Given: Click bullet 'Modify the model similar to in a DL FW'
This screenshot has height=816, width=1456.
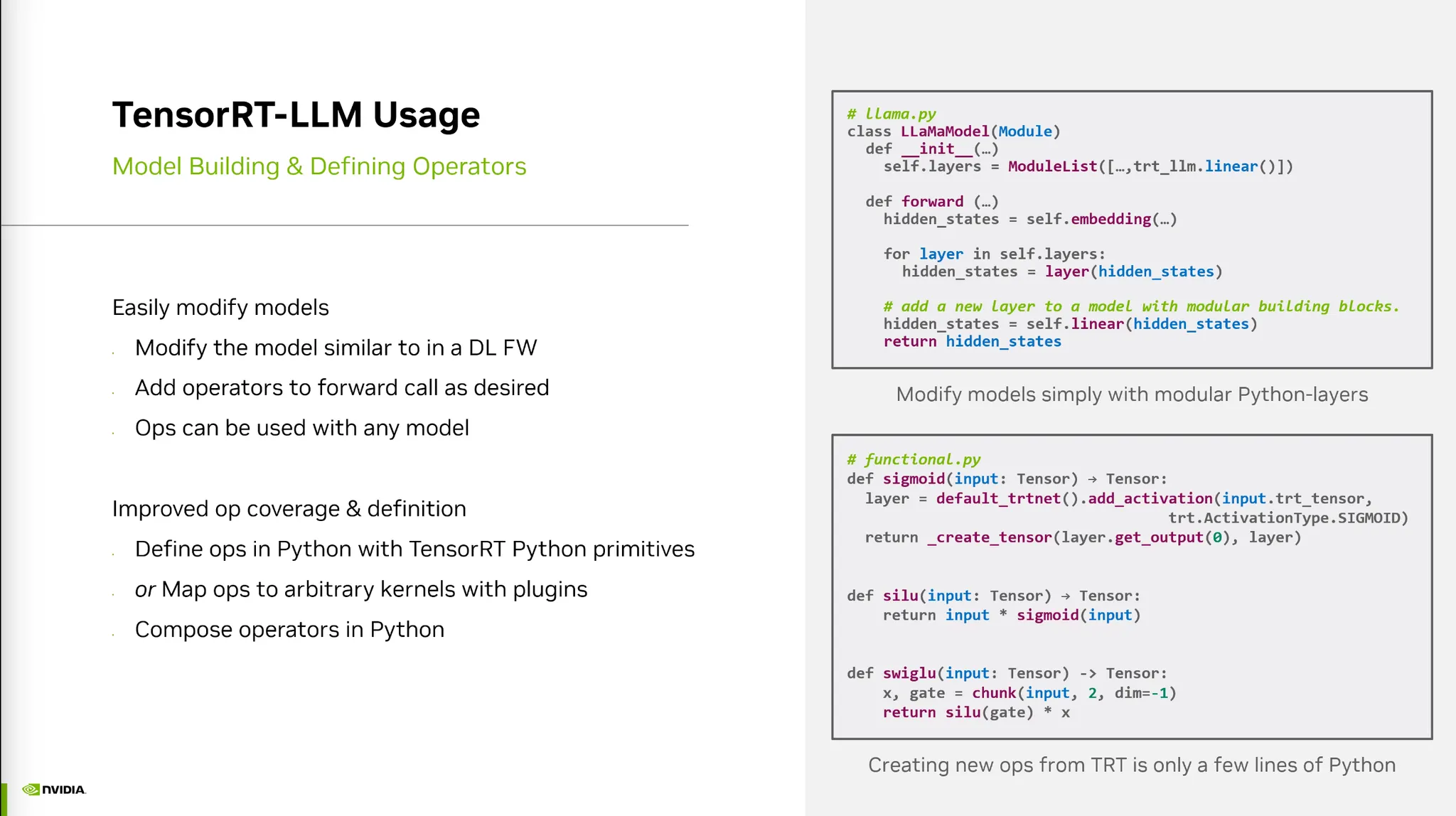Looking at the screenshot, I should (x=336, y=348).
